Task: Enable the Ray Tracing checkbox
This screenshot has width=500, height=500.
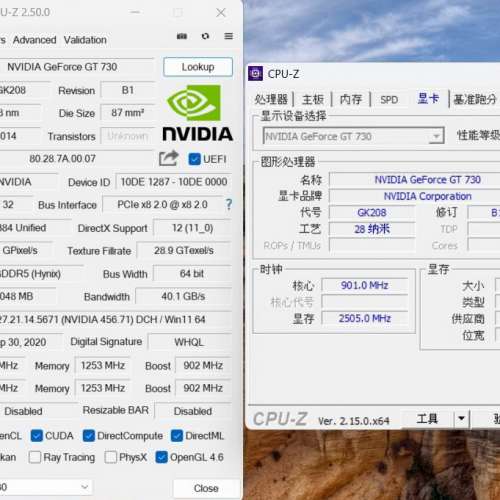Action: pos(35,457)
